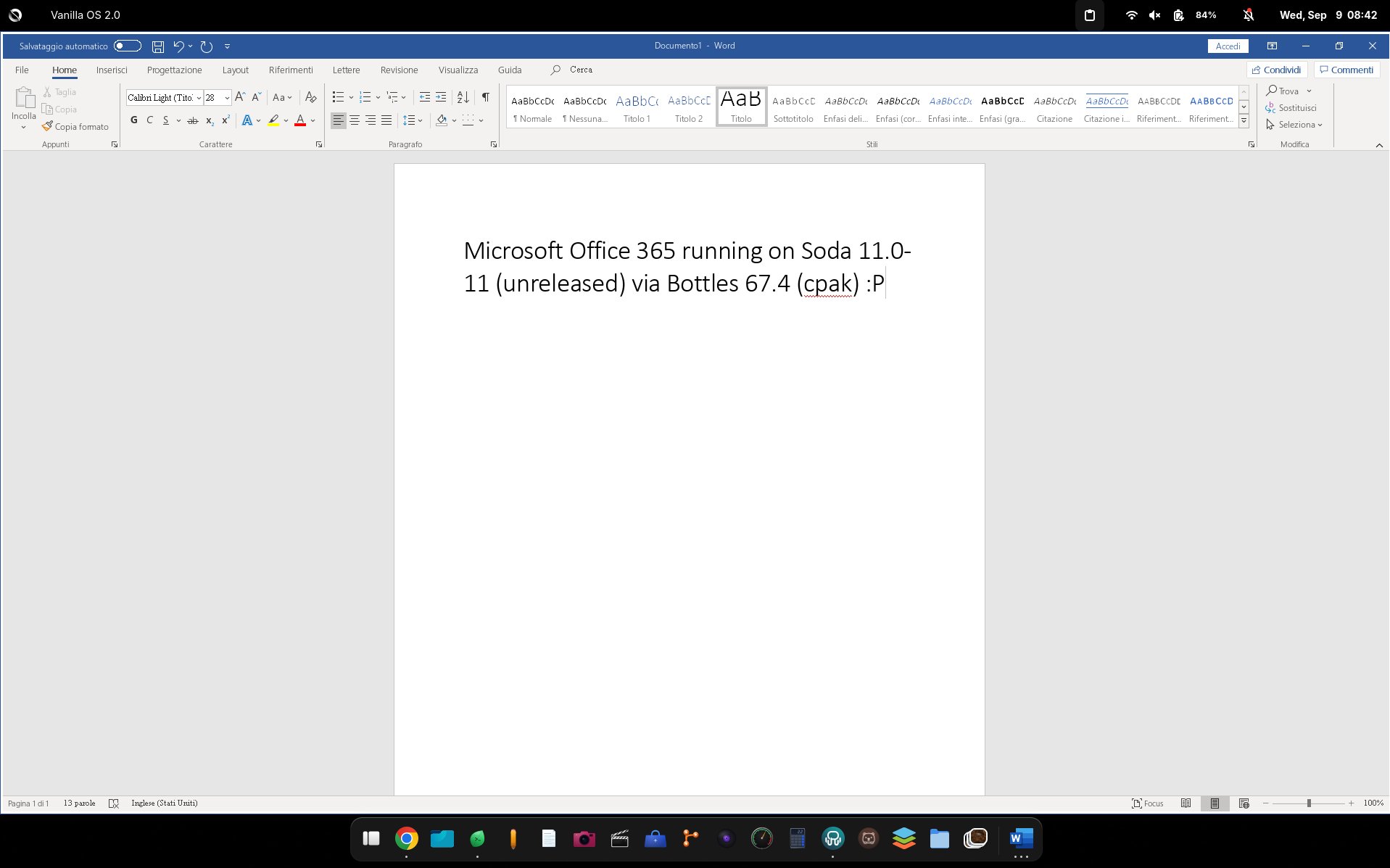
Task: Apply the Sottotitolo style
Action: tap(793, 107)
